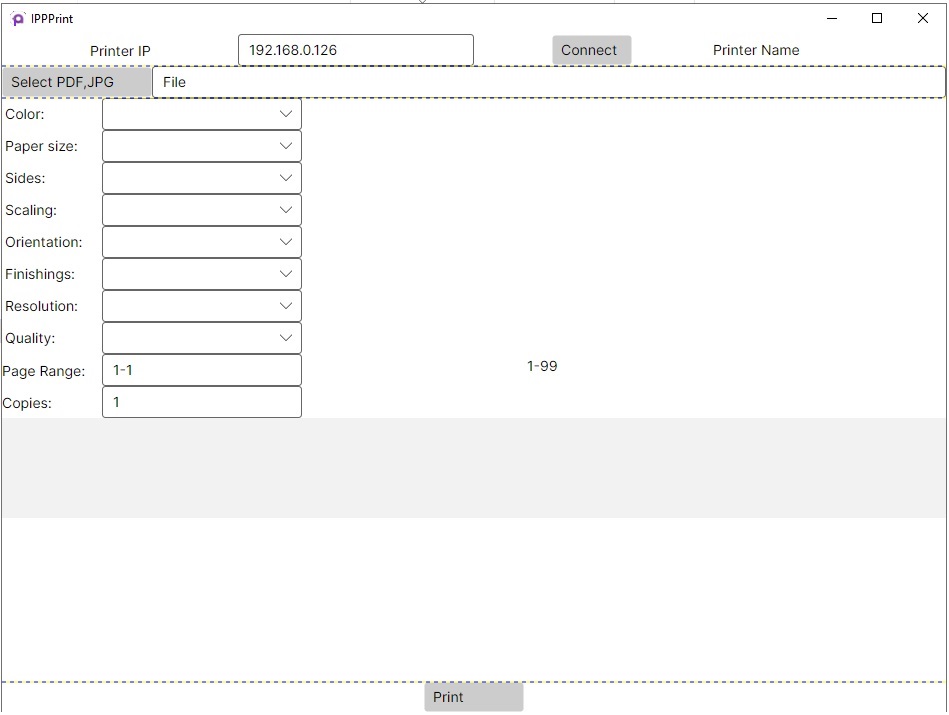
Task: Open the Orientation dropdown
Action: (x=201, y=242)
